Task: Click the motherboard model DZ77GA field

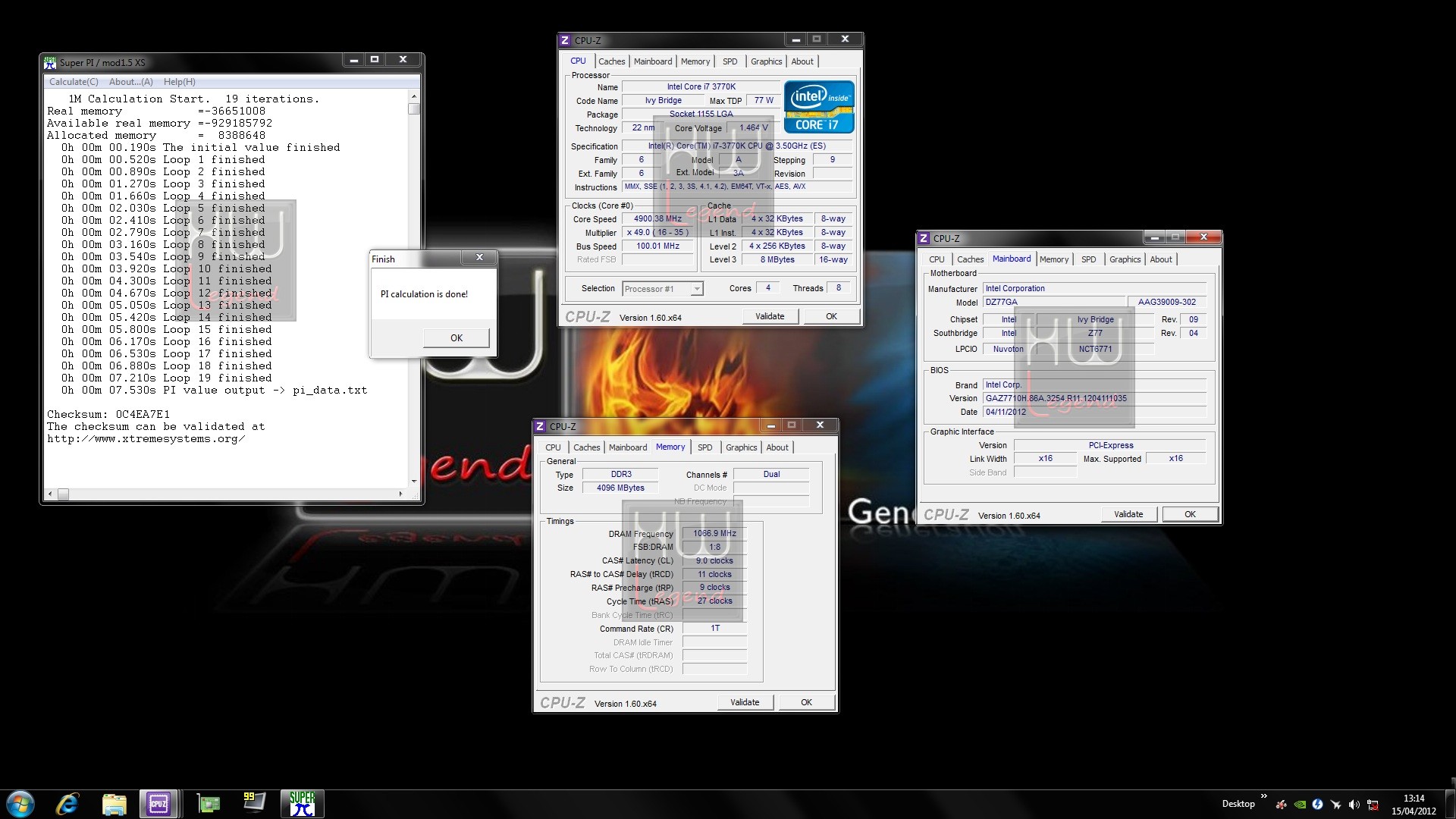Action: (1054, 302)
